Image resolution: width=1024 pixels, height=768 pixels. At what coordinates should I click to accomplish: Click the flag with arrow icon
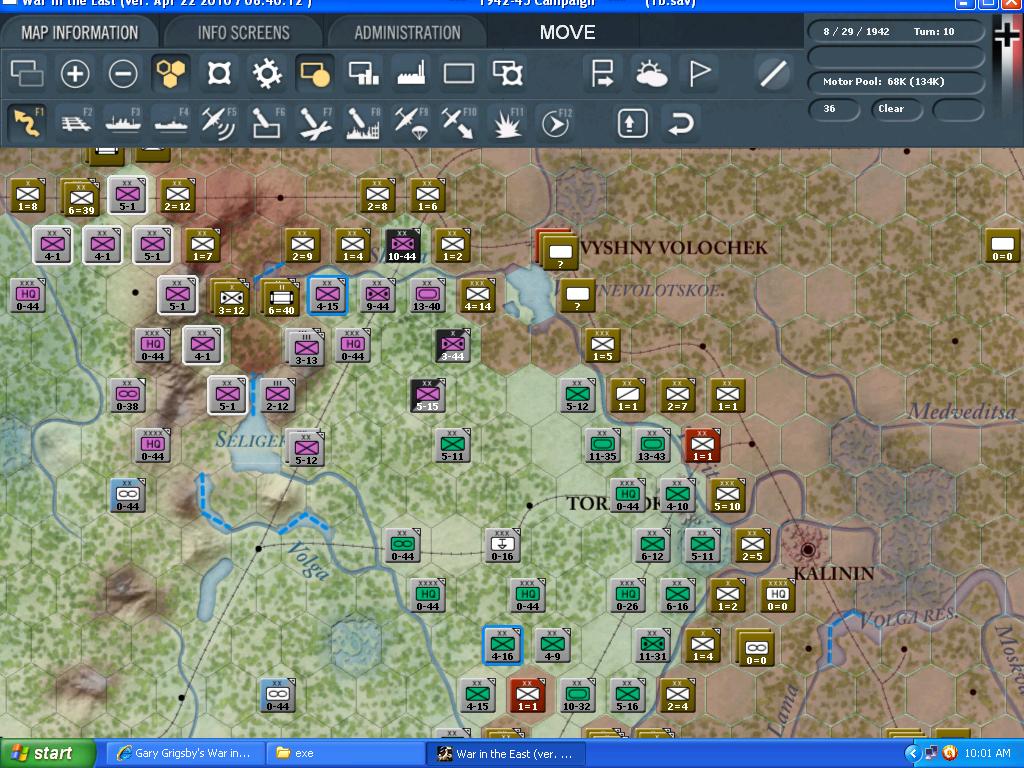pyautogui.click(x=602, y=73)
